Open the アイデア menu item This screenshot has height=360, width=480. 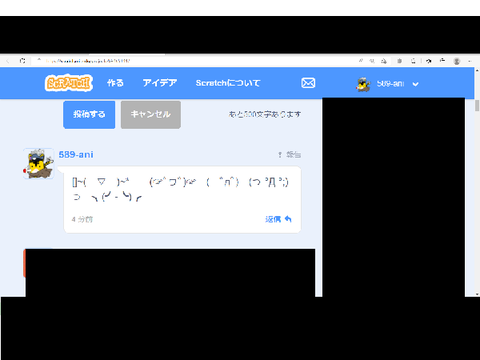click(x=160, y=83)
